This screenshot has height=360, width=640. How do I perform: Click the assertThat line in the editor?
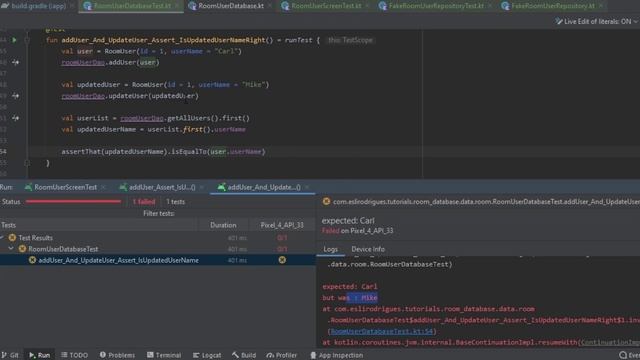(163, 151)
